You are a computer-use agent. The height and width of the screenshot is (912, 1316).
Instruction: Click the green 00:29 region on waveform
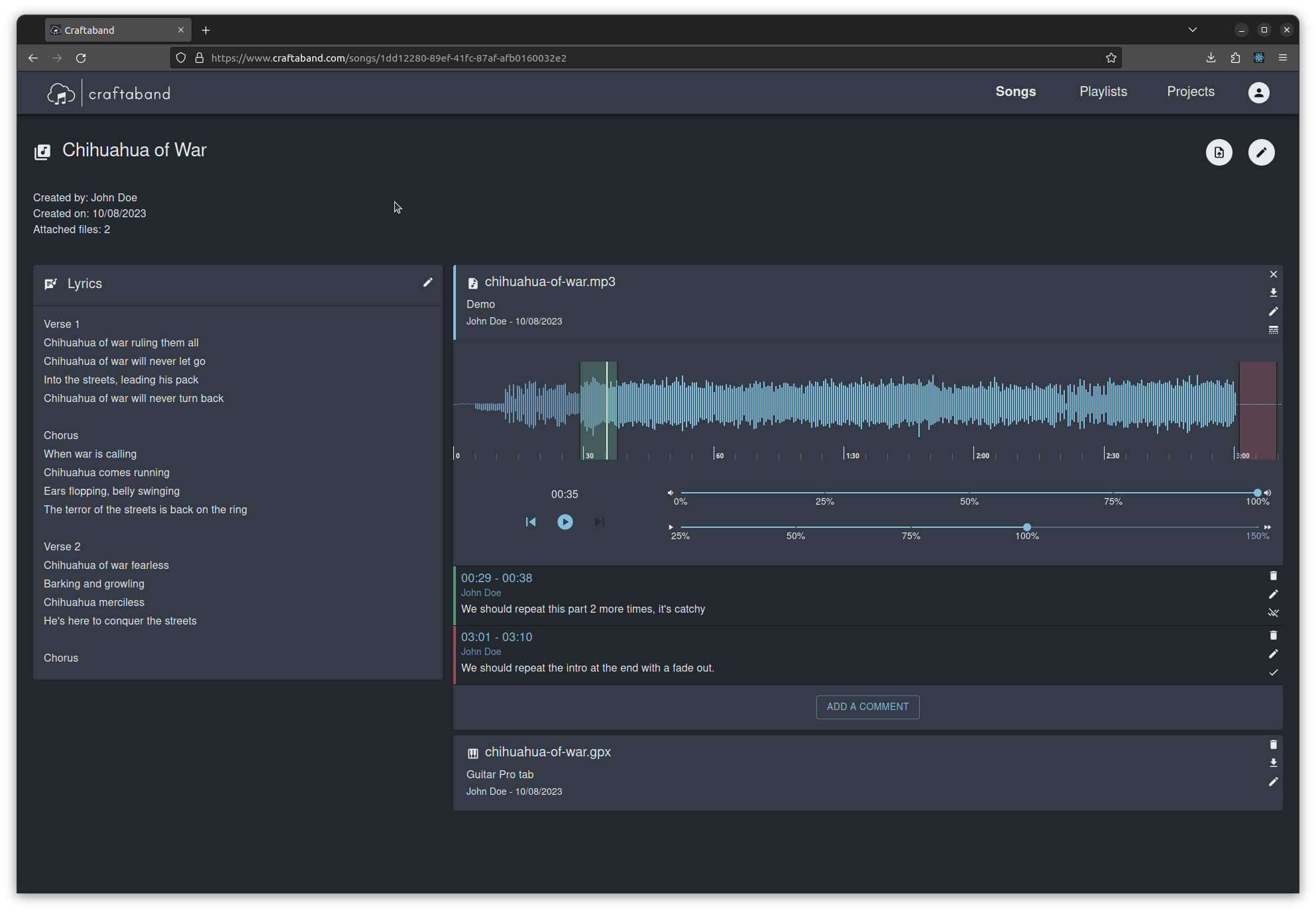(598, 411)
